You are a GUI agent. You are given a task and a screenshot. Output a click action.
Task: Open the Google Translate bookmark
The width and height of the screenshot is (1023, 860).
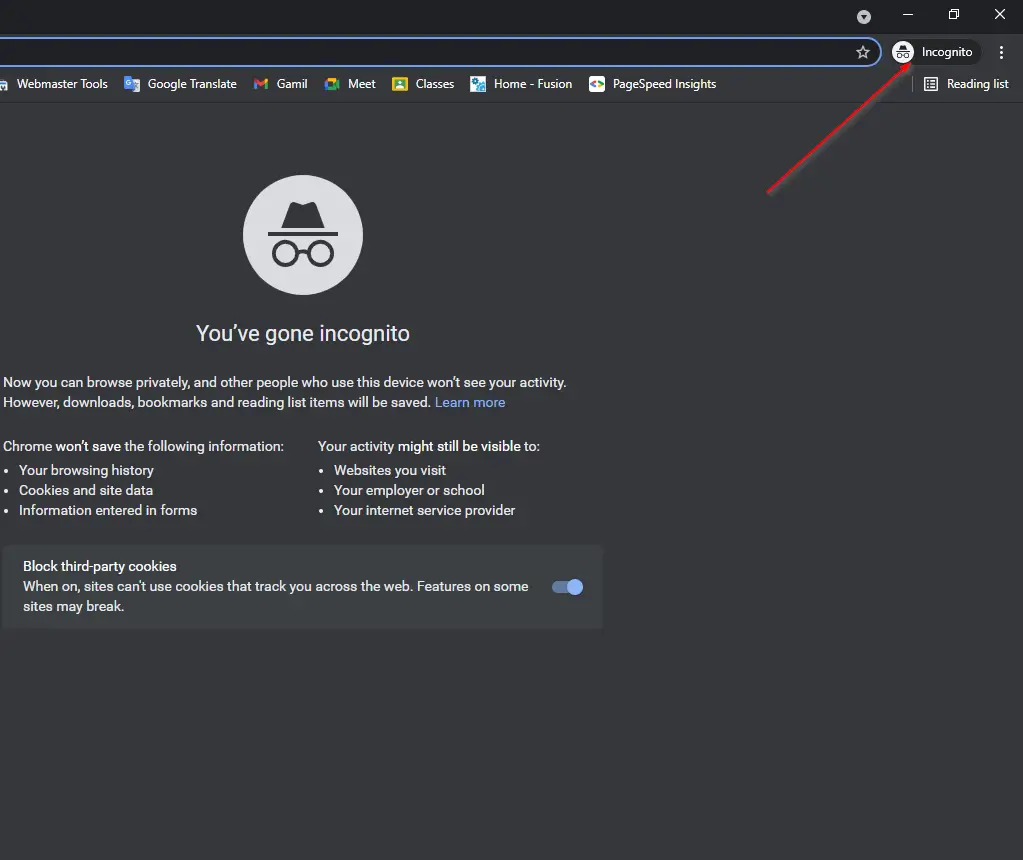point(181,84)
